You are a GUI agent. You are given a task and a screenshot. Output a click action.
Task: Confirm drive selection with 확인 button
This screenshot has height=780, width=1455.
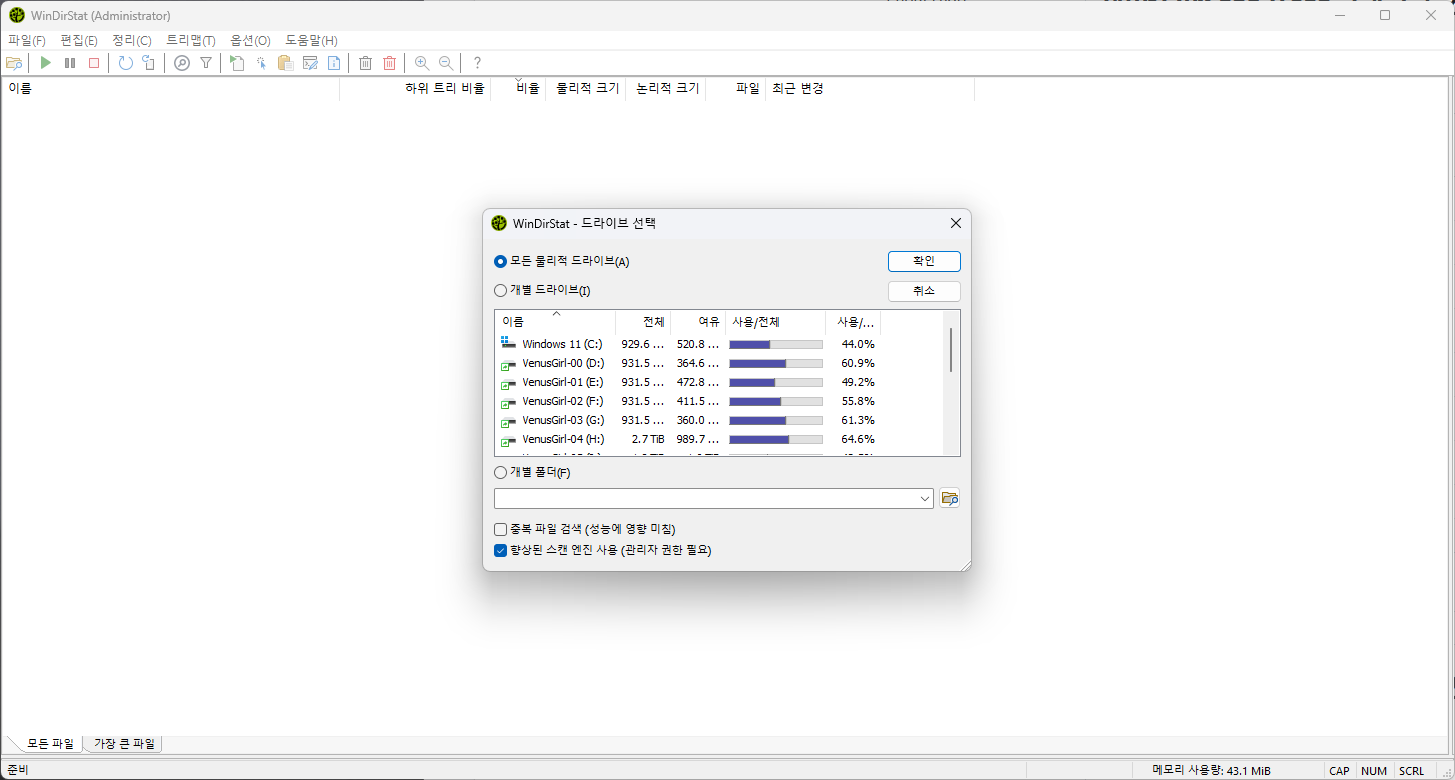click(924, 261)
